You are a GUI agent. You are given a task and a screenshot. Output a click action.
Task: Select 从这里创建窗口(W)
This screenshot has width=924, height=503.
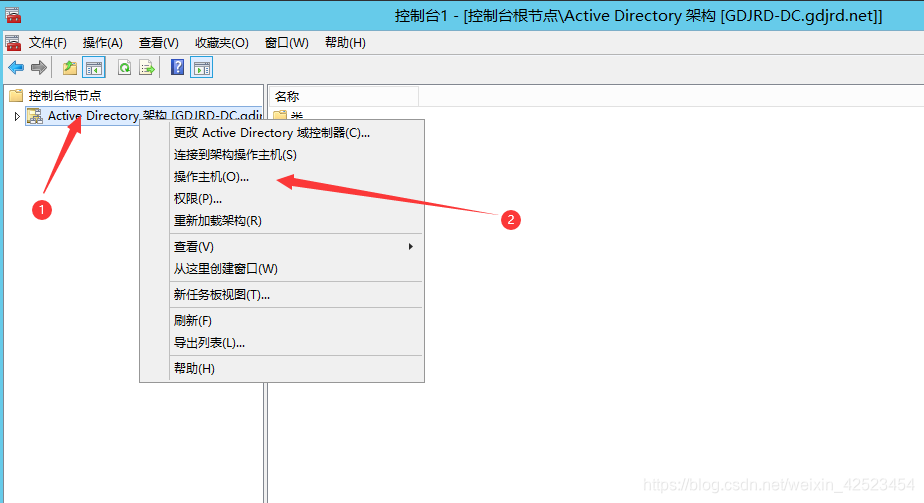click(282, 269)
